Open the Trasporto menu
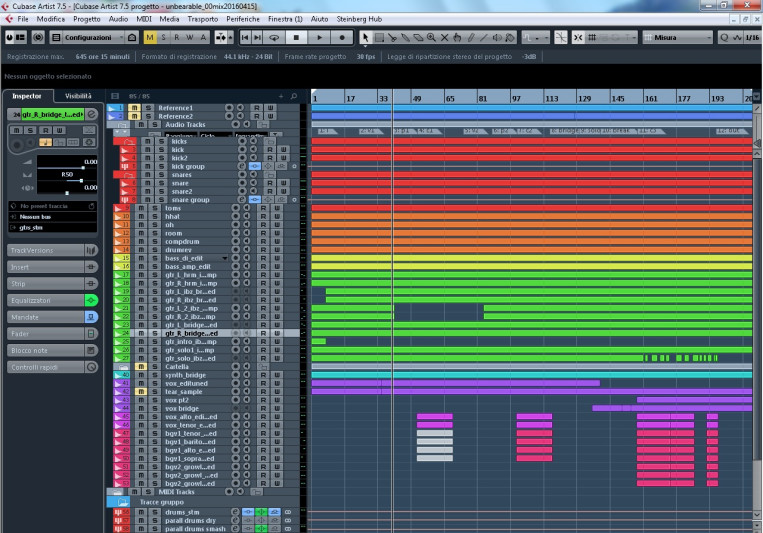This screenshot has height=533, width=763. click(x=202, y=19)
